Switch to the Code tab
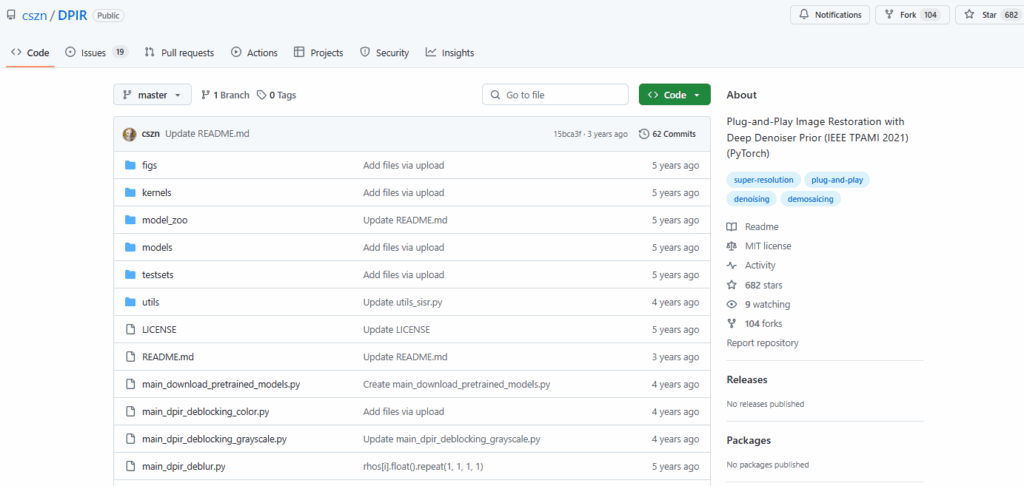Image resolution: width=1024 pixels, height=486 pixels. tap(30, 53)
